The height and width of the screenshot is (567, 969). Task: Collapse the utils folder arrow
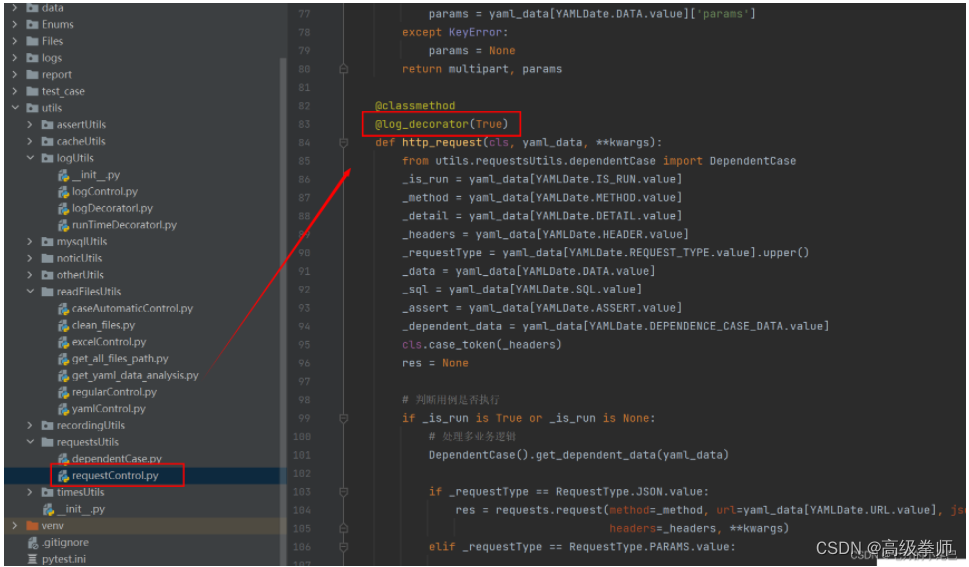click(15, 108)
